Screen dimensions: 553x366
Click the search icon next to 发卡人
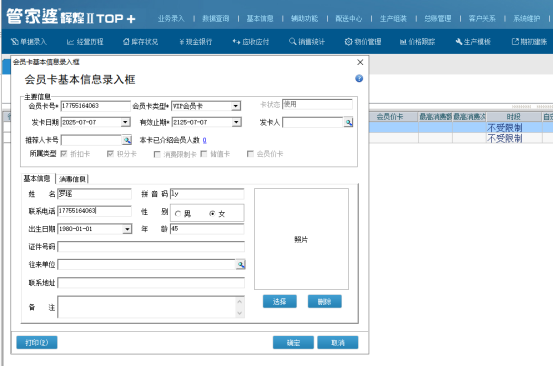pos(348,122)
